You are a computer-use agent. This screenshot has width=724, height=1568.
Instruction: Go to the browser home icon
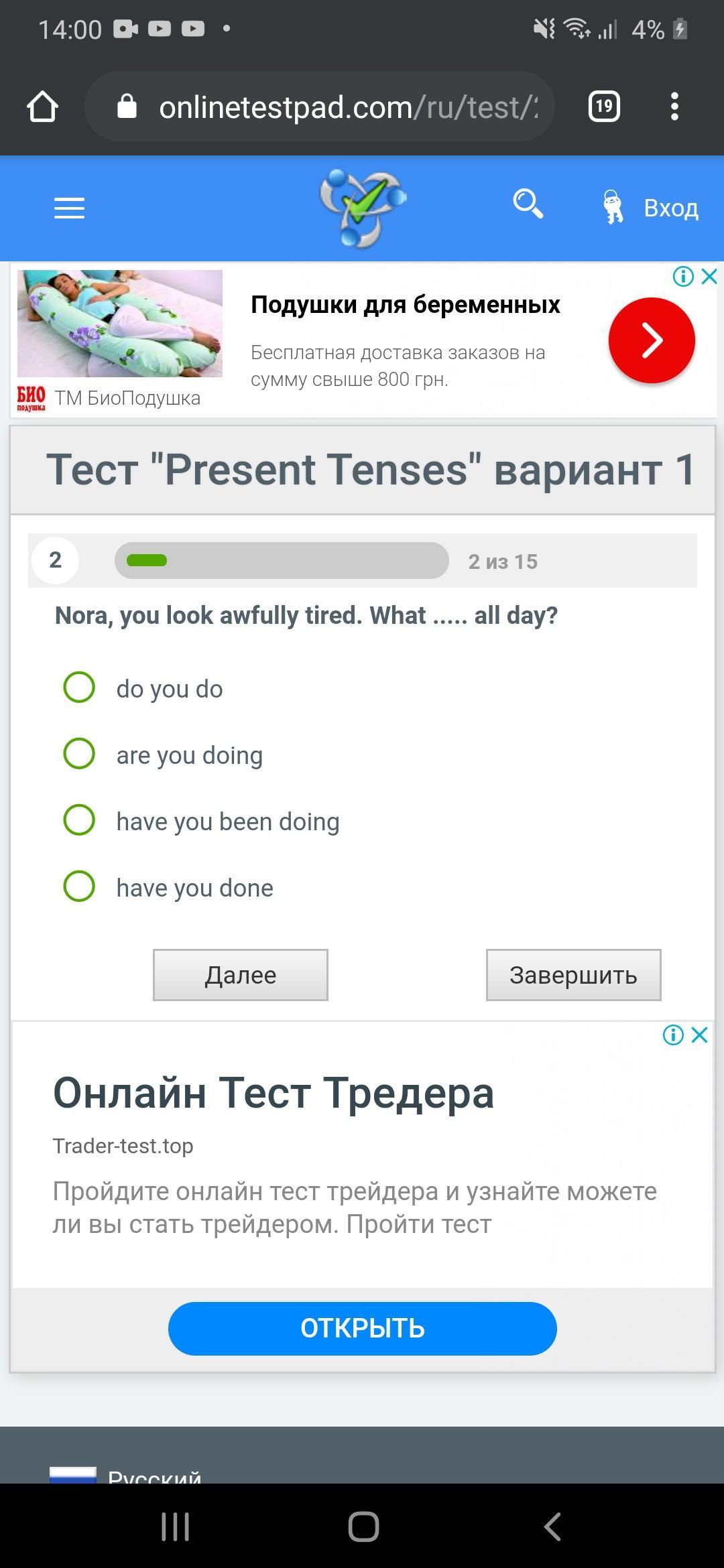tap(42, 107)
